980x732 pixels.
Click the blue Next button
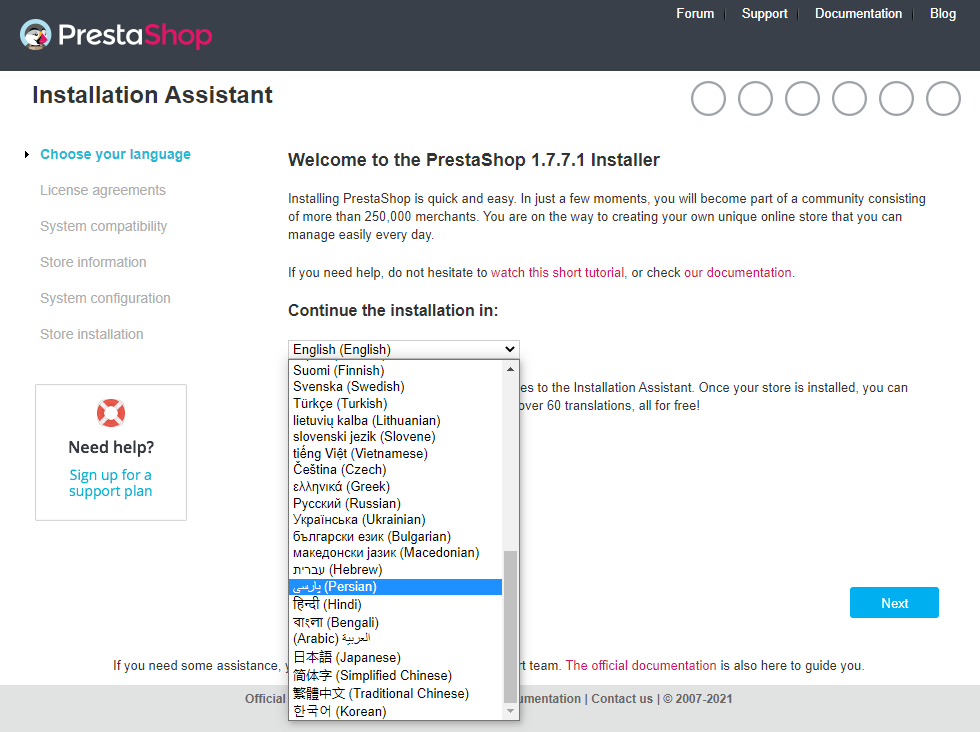[x=894, y=603]
